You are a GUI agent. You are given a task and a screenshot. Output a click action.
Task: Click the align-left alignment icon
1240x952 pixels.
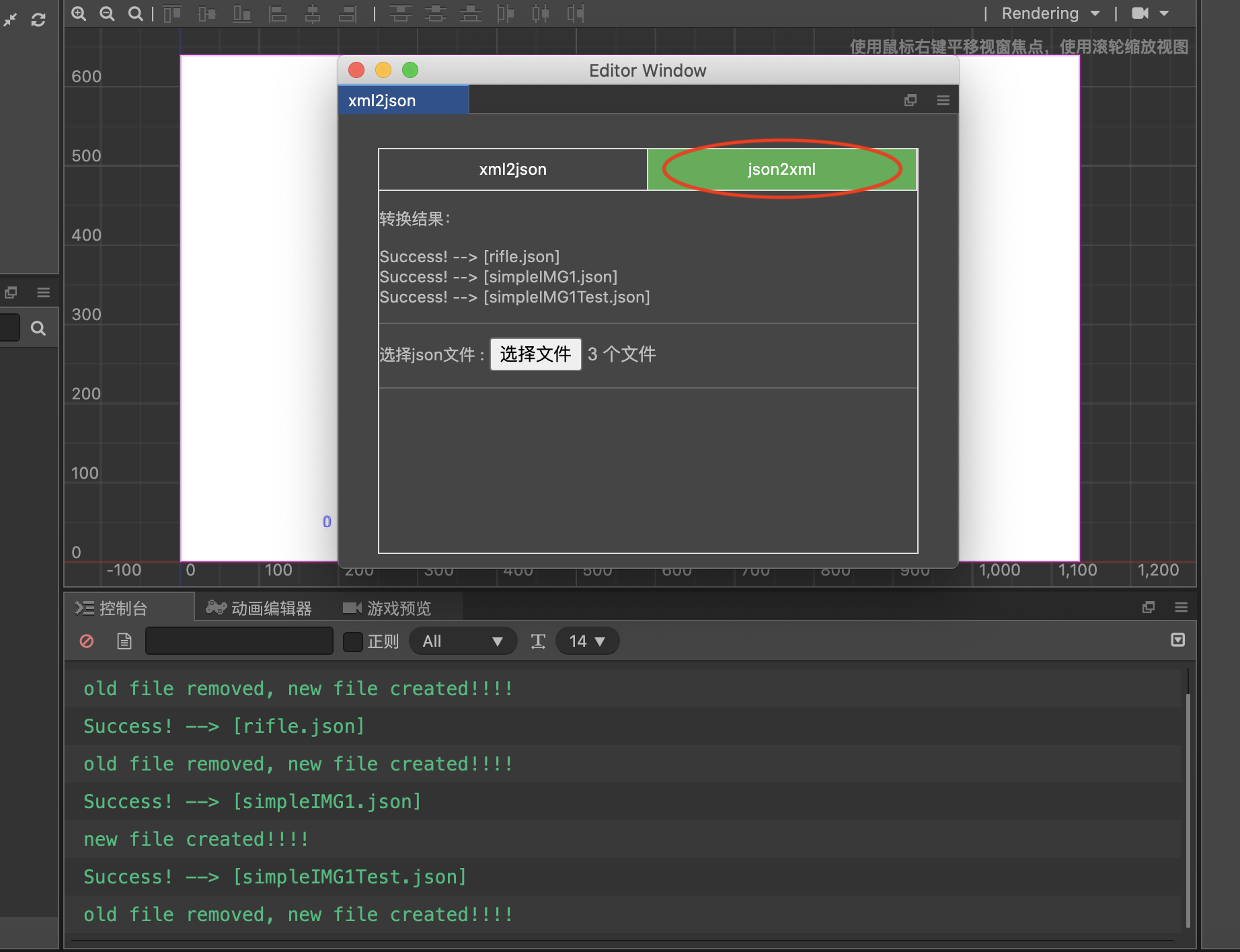click(x=278, y=13)
